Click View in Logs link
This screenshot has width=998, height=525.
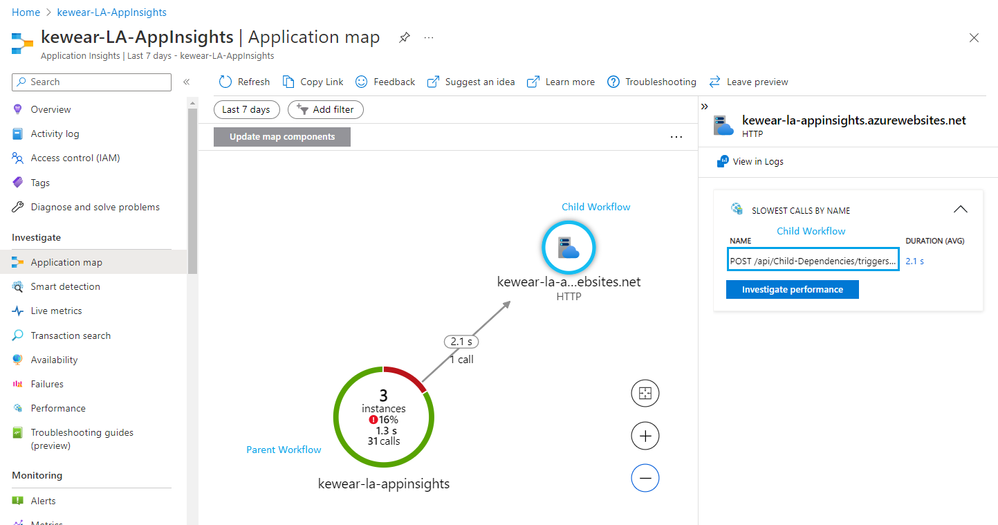click(750, 162)
